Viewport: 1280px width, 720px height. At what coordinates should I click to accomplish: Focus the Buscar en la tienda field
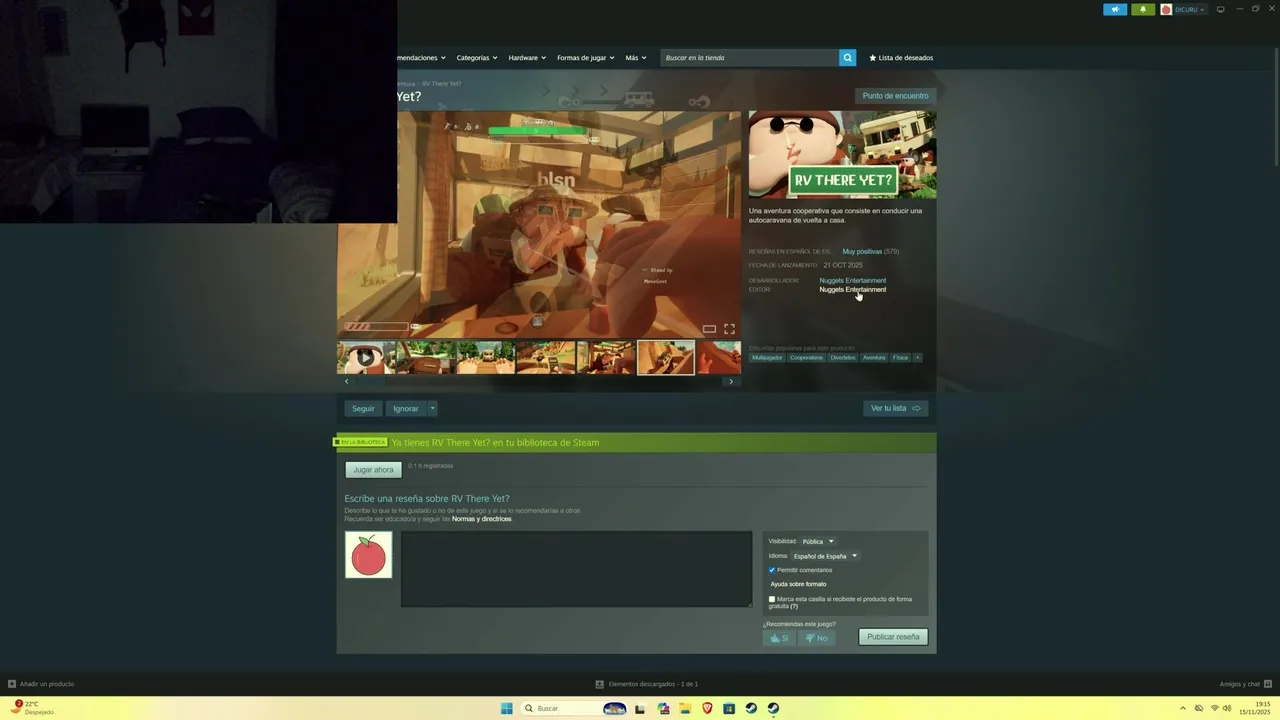[749, 58]
